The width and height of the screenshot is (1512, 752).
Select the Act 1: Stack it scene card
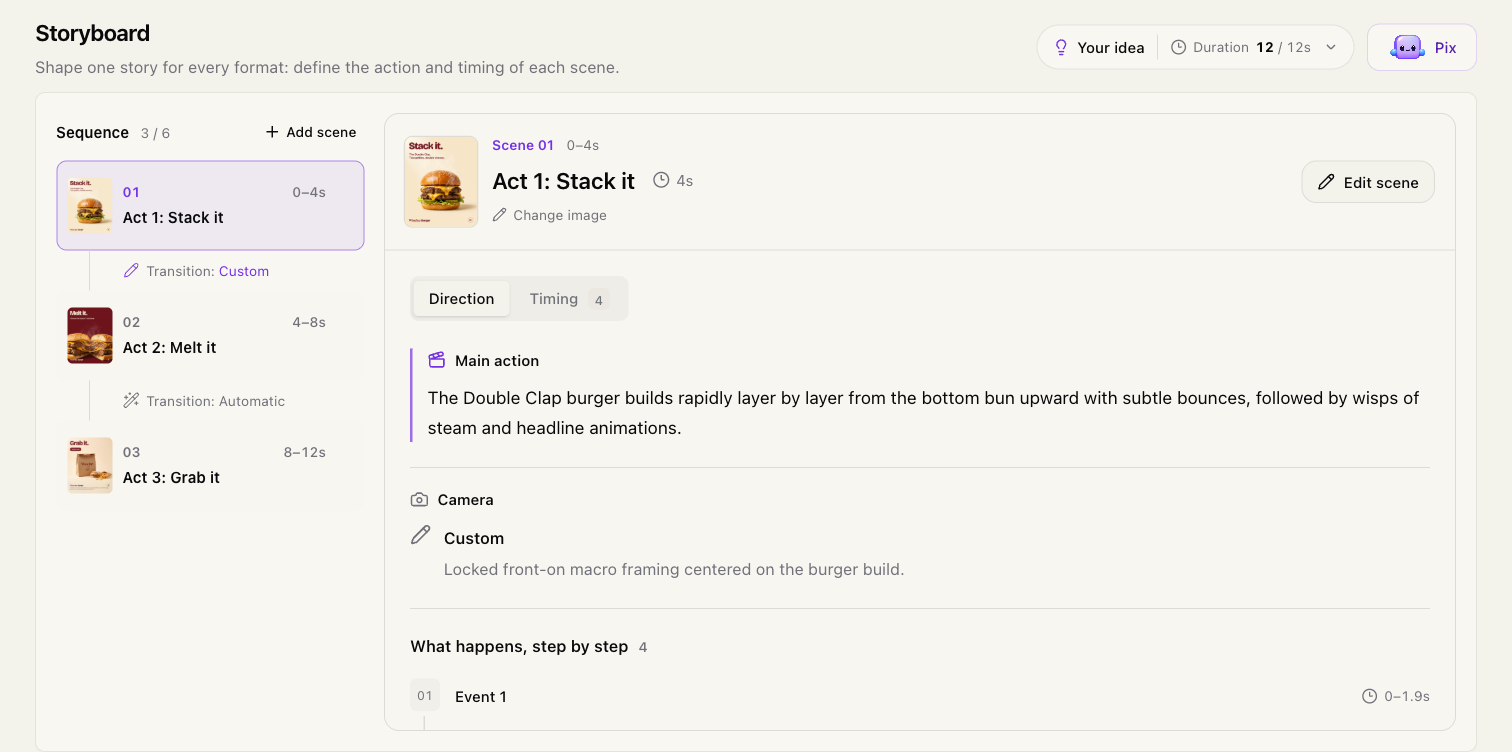[210, 205]
